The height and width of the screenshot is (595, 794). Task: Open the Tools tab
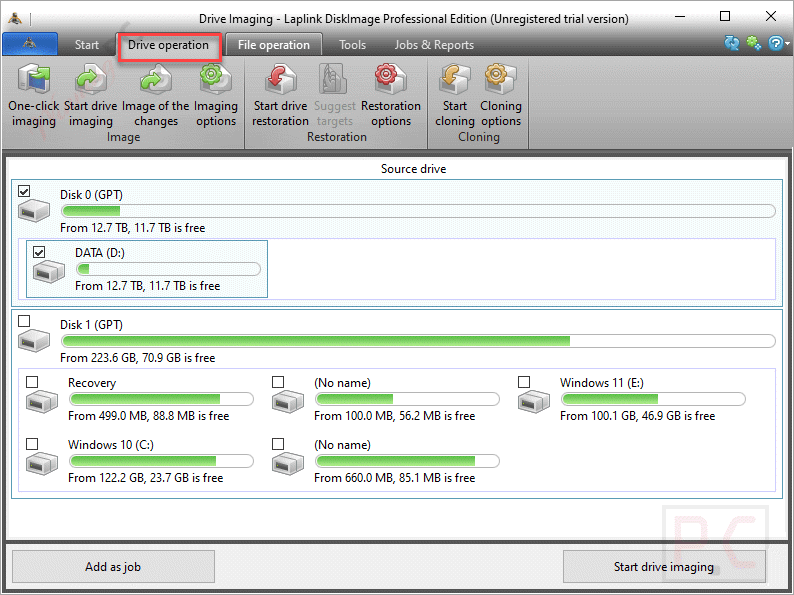click(352, 45)
